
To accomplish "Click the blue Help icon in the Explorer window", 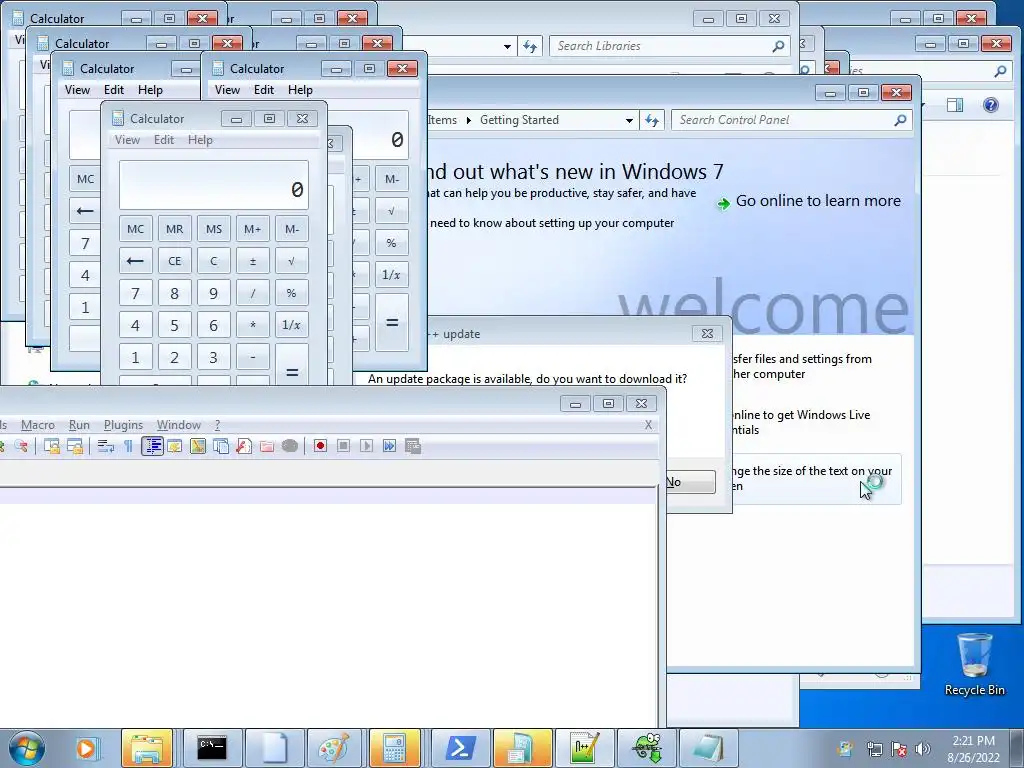I will click(x=991, y=104).
